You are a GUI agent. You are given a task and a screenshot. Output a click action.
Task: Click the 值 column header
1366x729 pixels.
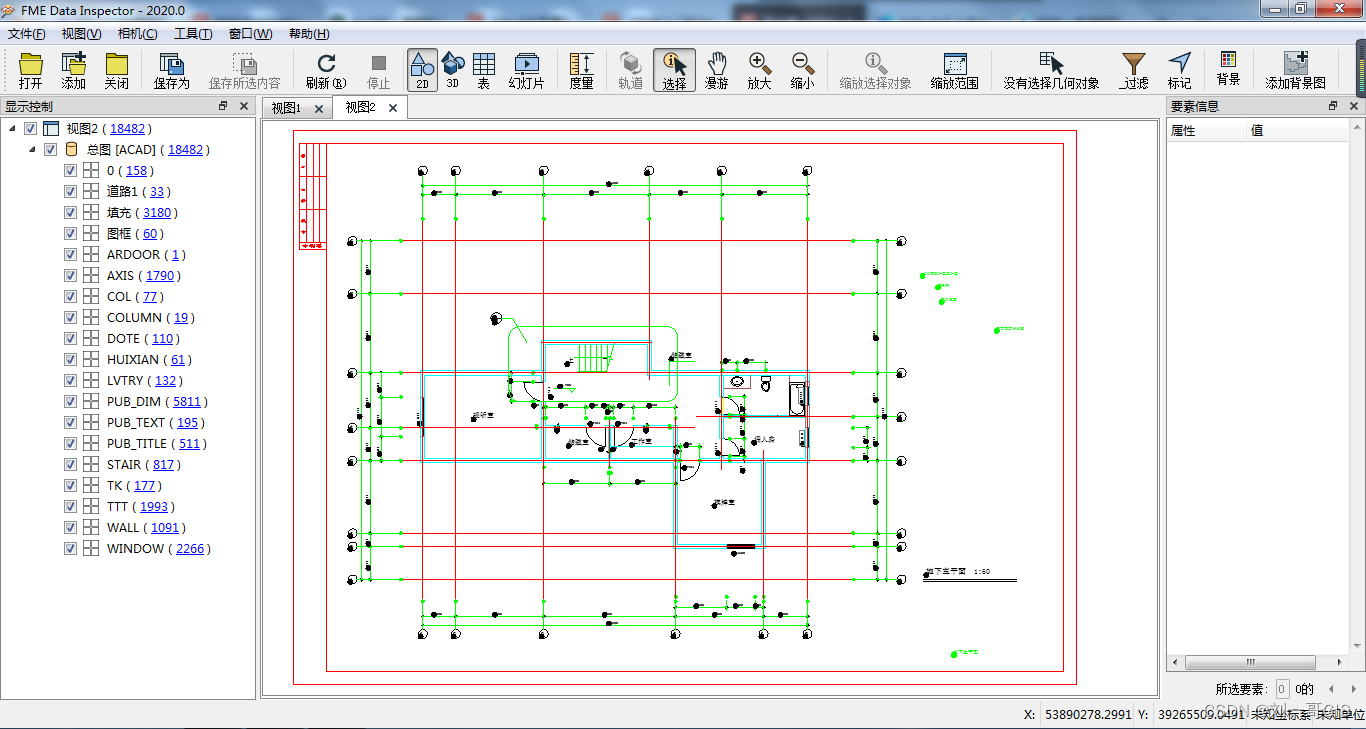click(1298, 131)
